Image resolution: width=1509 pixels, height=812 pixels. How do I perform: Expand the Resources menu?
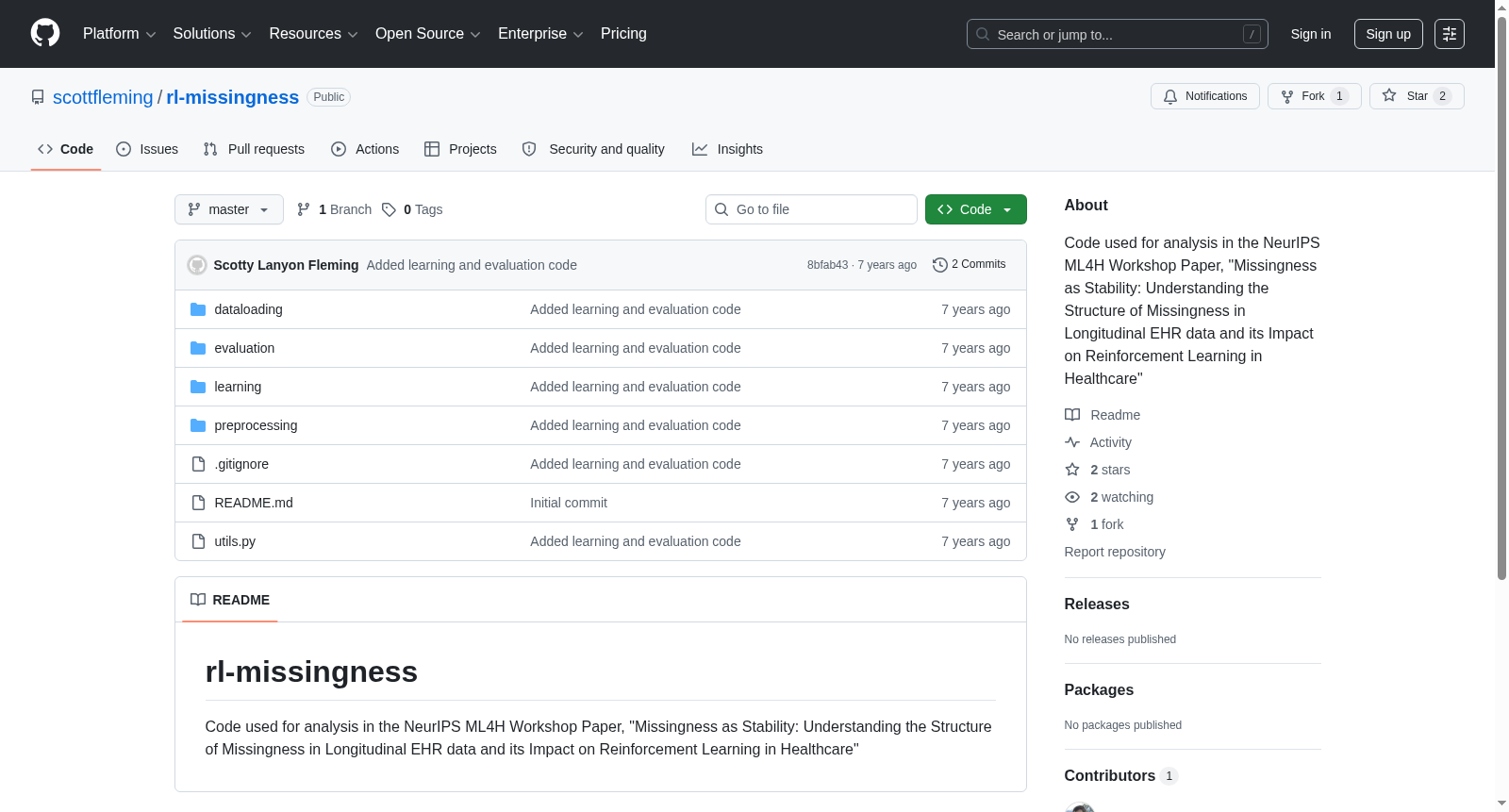(313, 34)
